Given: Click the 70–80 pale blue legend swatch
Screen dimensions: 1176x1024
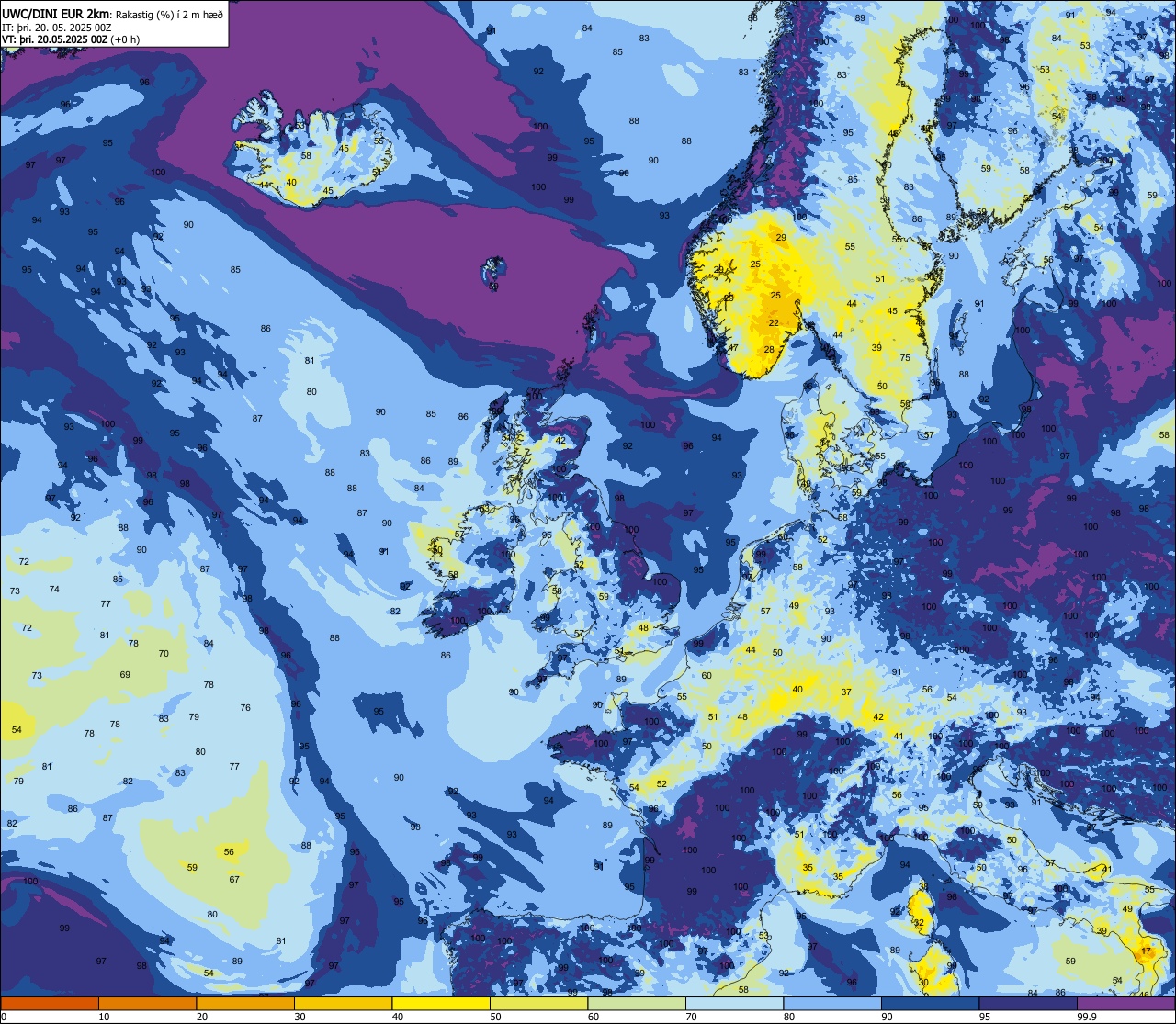Looking at the screenshot, I should (x=734, y=1003).
